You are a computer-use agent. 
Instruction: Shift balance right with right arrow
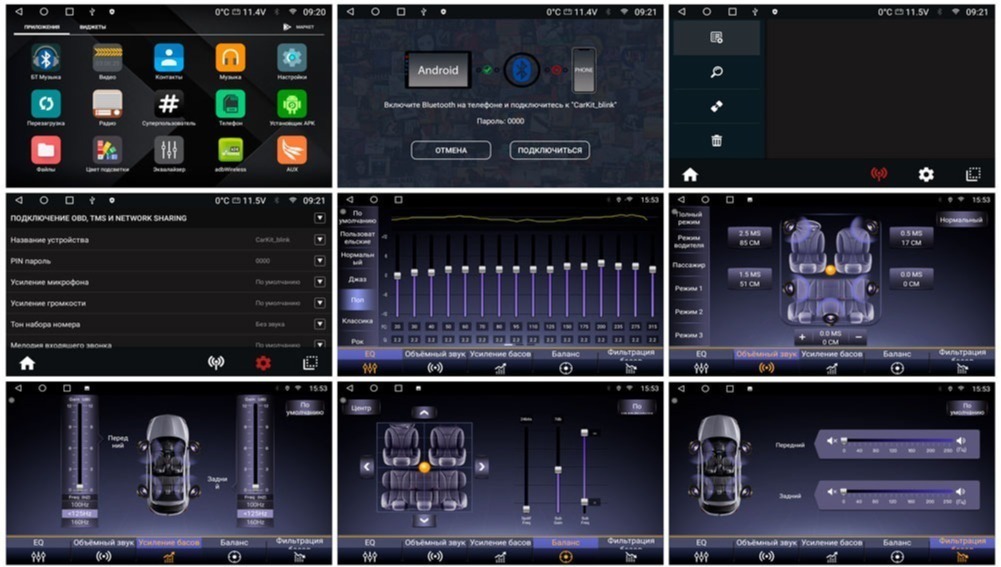coord(481,466)
